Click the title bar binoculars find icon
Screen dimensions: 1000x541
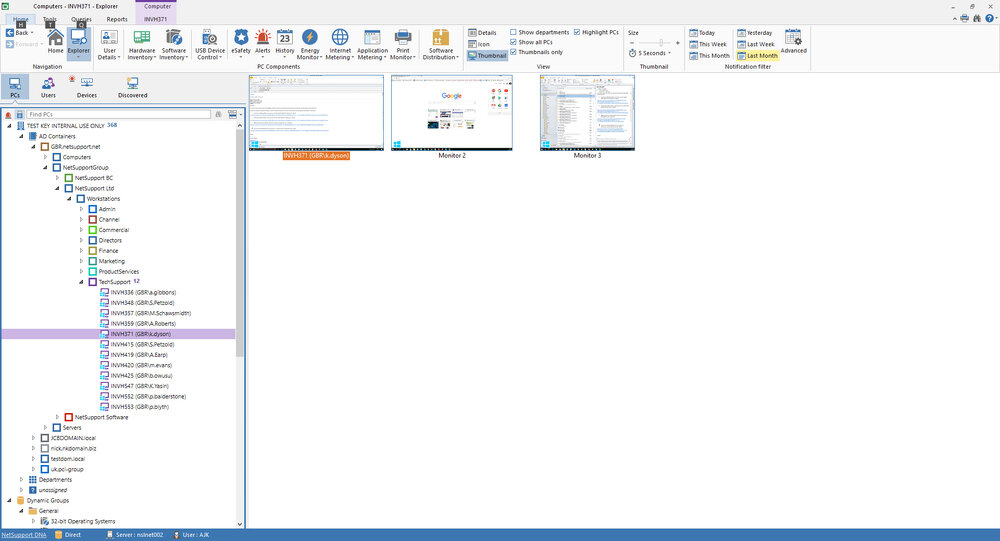pos(976,19)
